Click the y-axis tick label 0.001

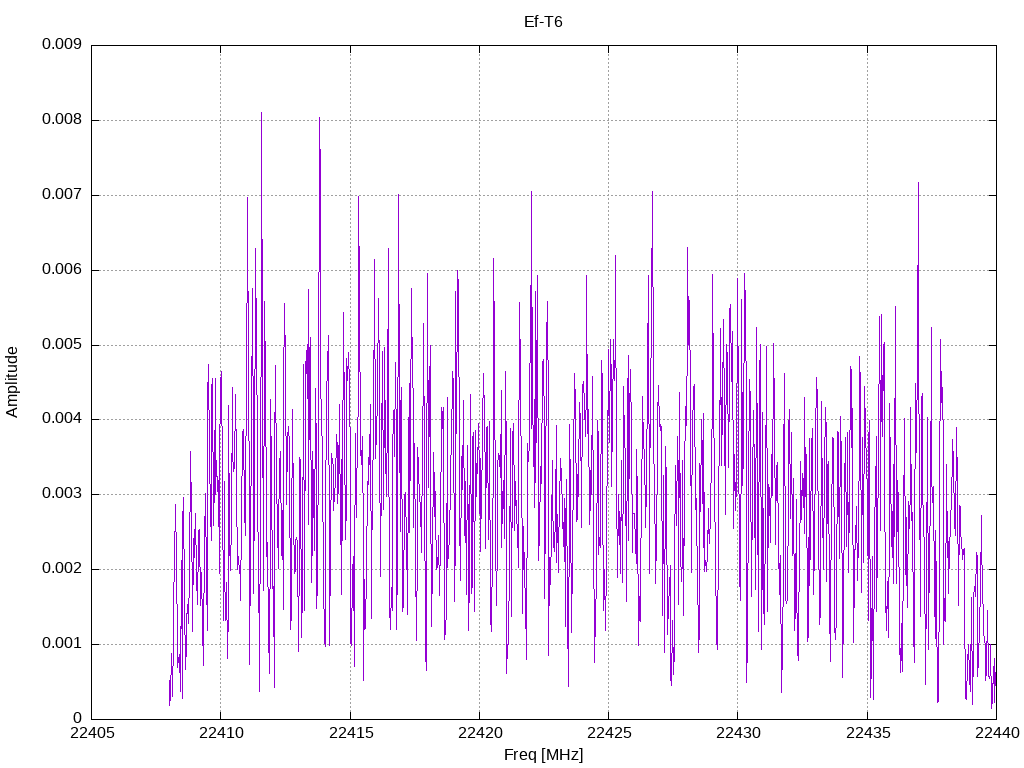(x=62, y=644)
